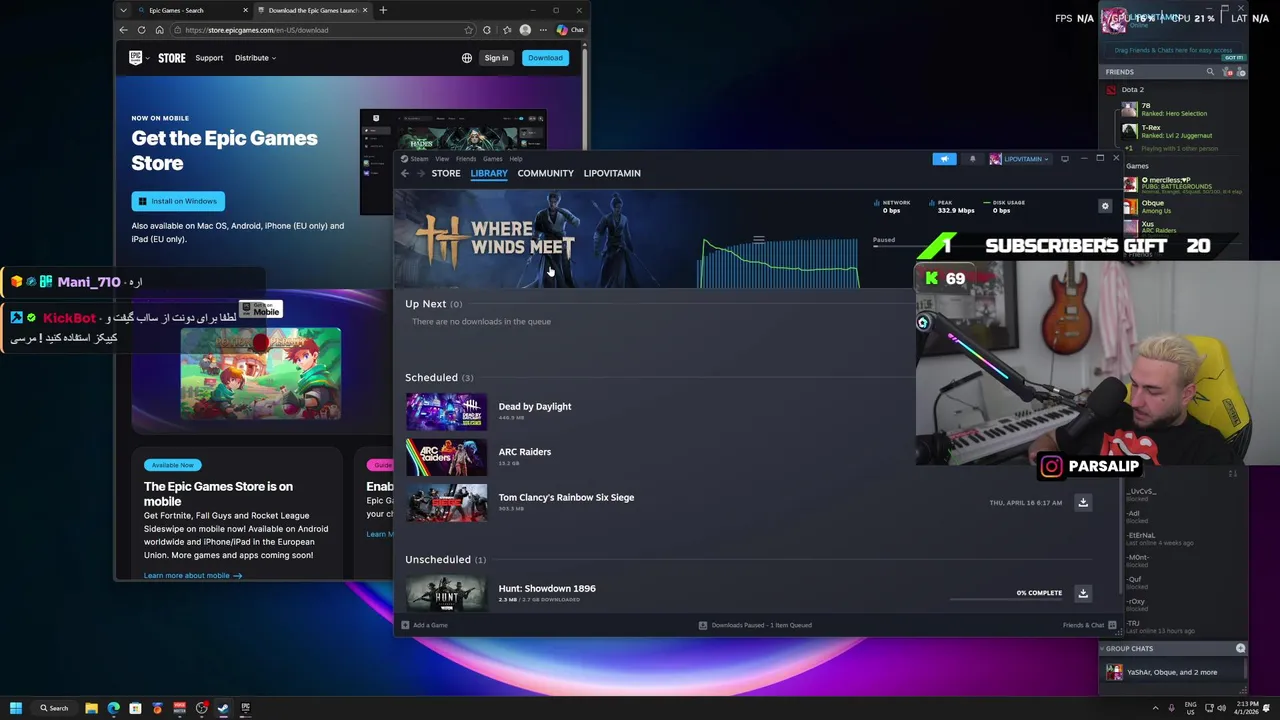Screen dimensions: 1280x720
Task: Open Hunt: Showdown 1896 thumbnail
Action: tap(446, 594)
